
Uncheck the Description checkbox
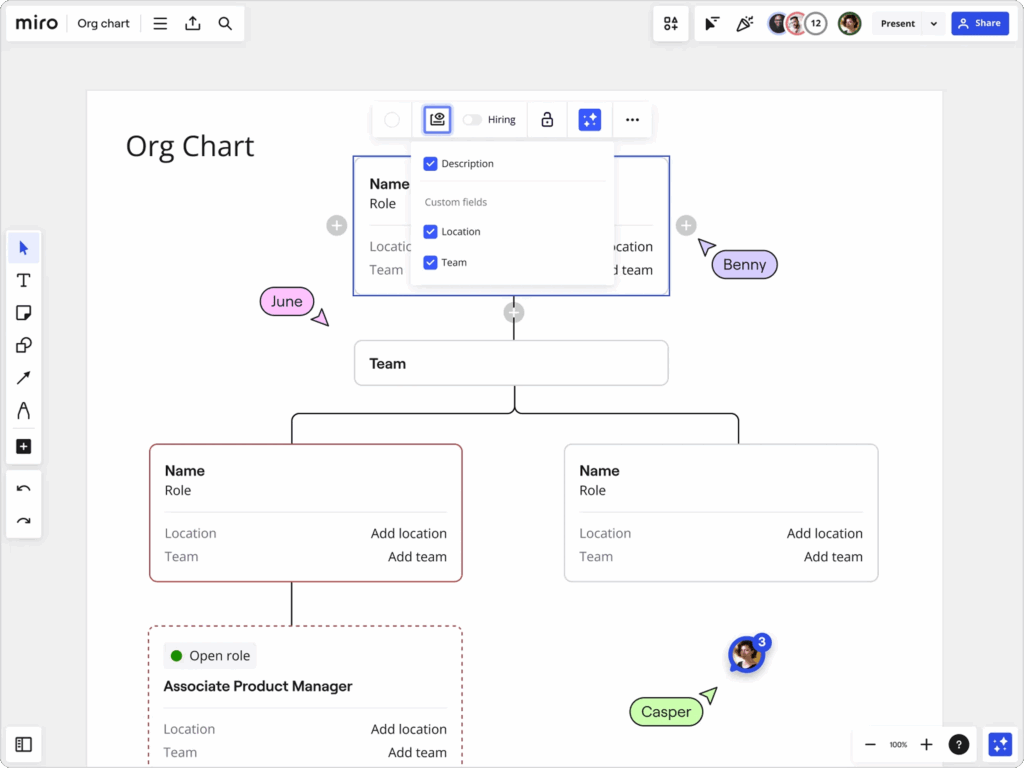click(x=430, y=164)
